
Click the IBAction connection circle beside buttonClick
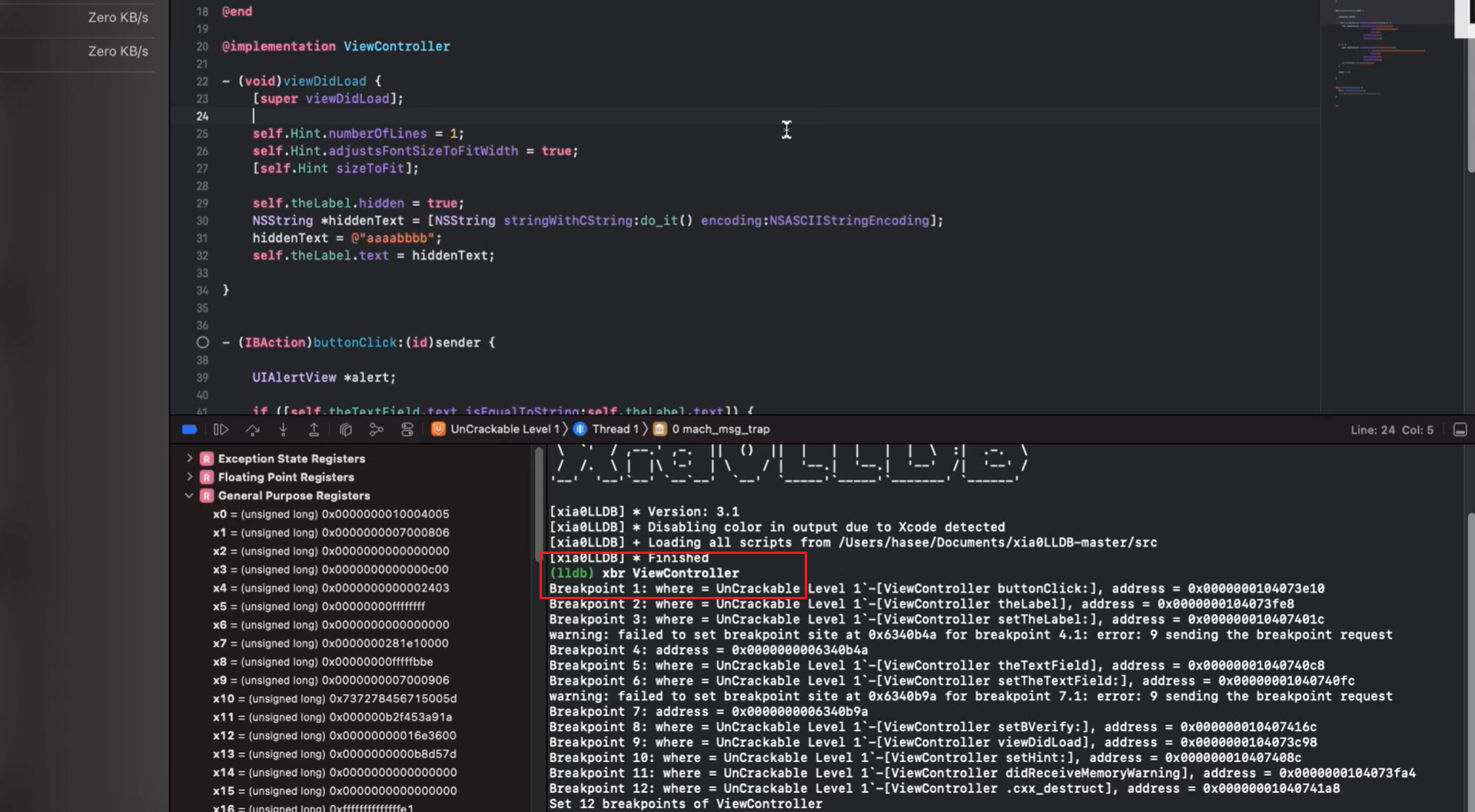202,343
